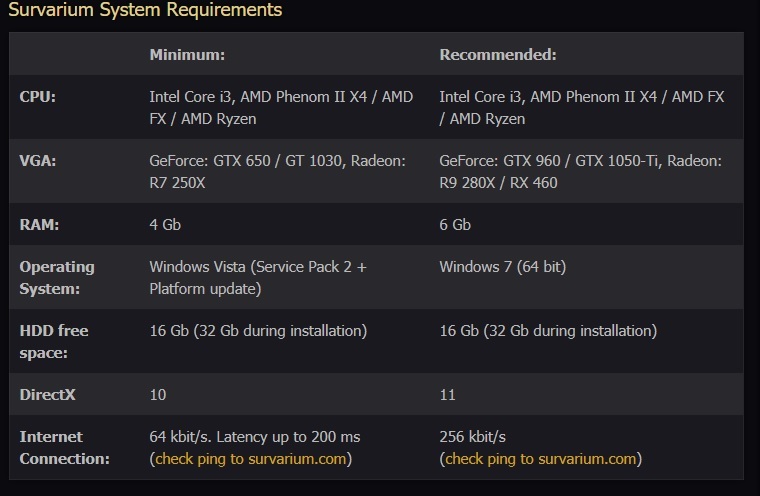Click the Windows Vista minimum OS text
Screen dimensions: 760x496
pos(258,278)
